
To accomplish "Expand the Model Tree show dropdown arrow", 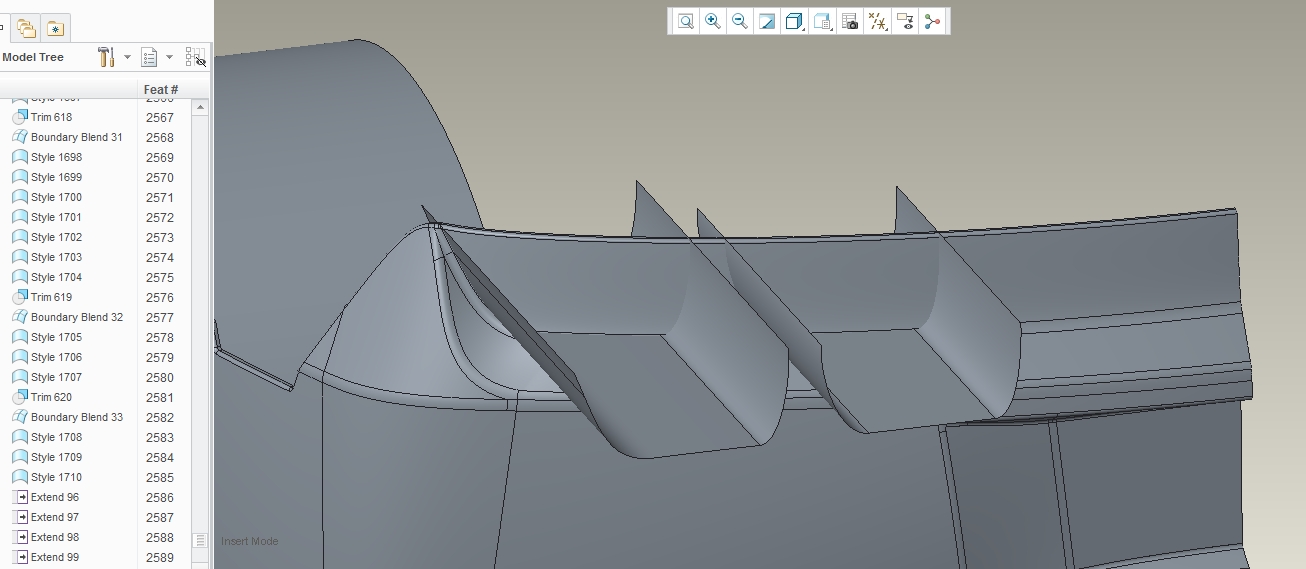I will tap(169, 57).
